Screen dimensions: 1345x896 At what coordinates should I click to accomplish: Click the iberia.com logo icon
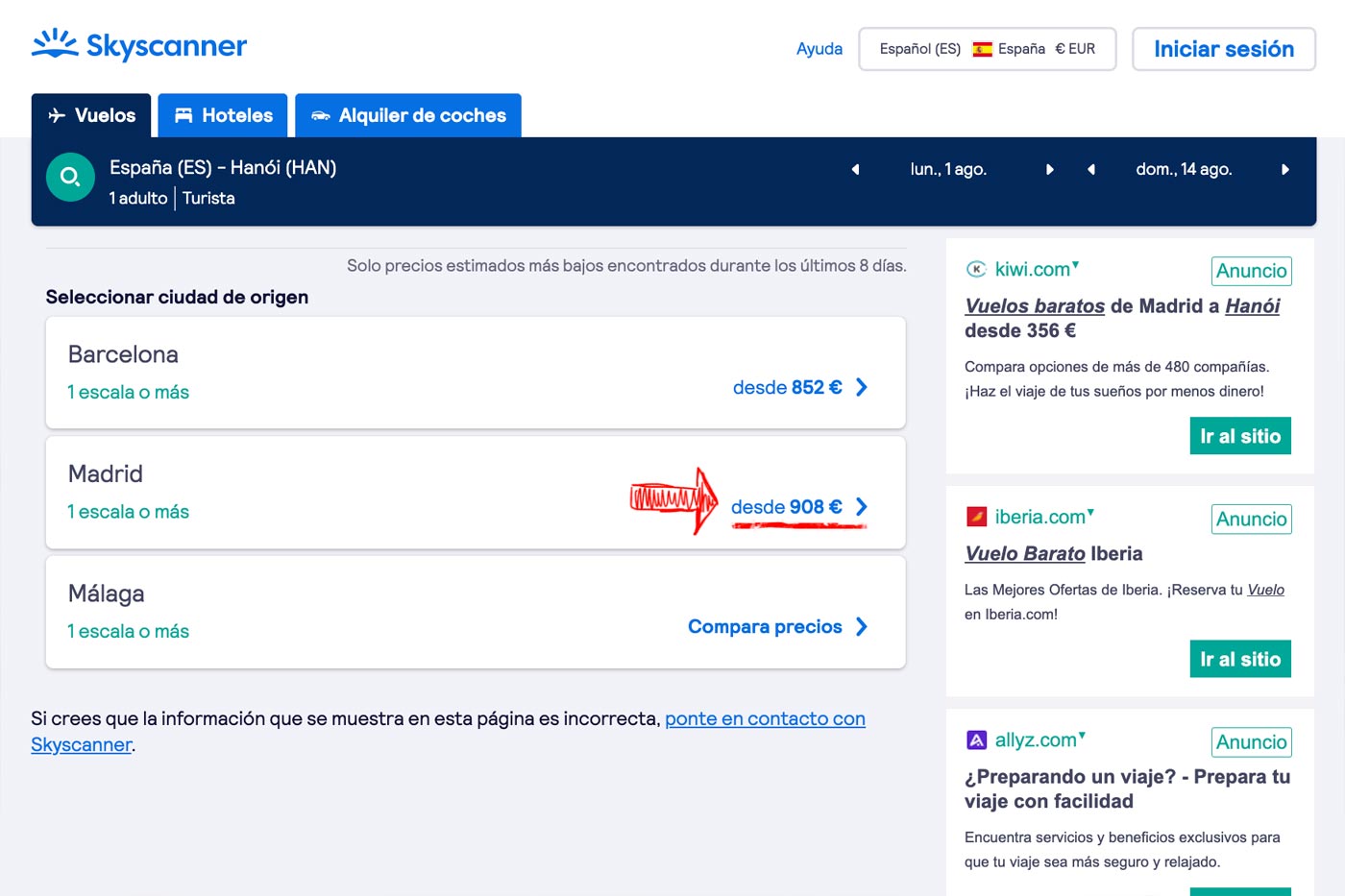click(x=976, y=517)
